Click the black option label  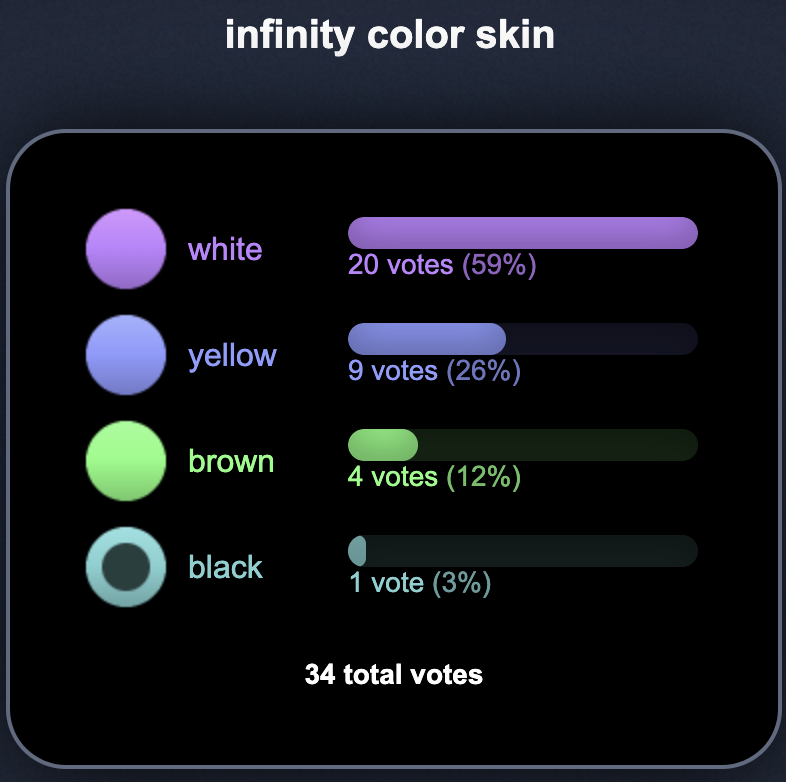[x=226, y=567]
